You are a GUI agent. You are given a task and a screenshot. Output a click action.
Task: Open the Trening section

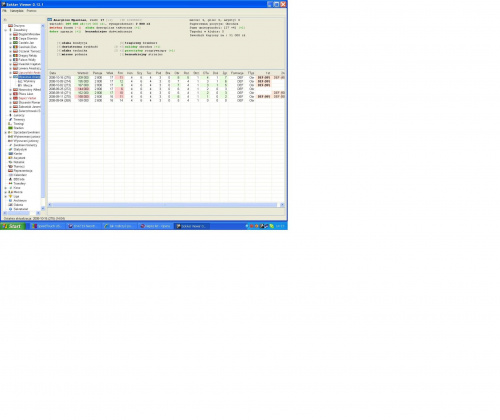pyautogui.click(x=19, y=124)
